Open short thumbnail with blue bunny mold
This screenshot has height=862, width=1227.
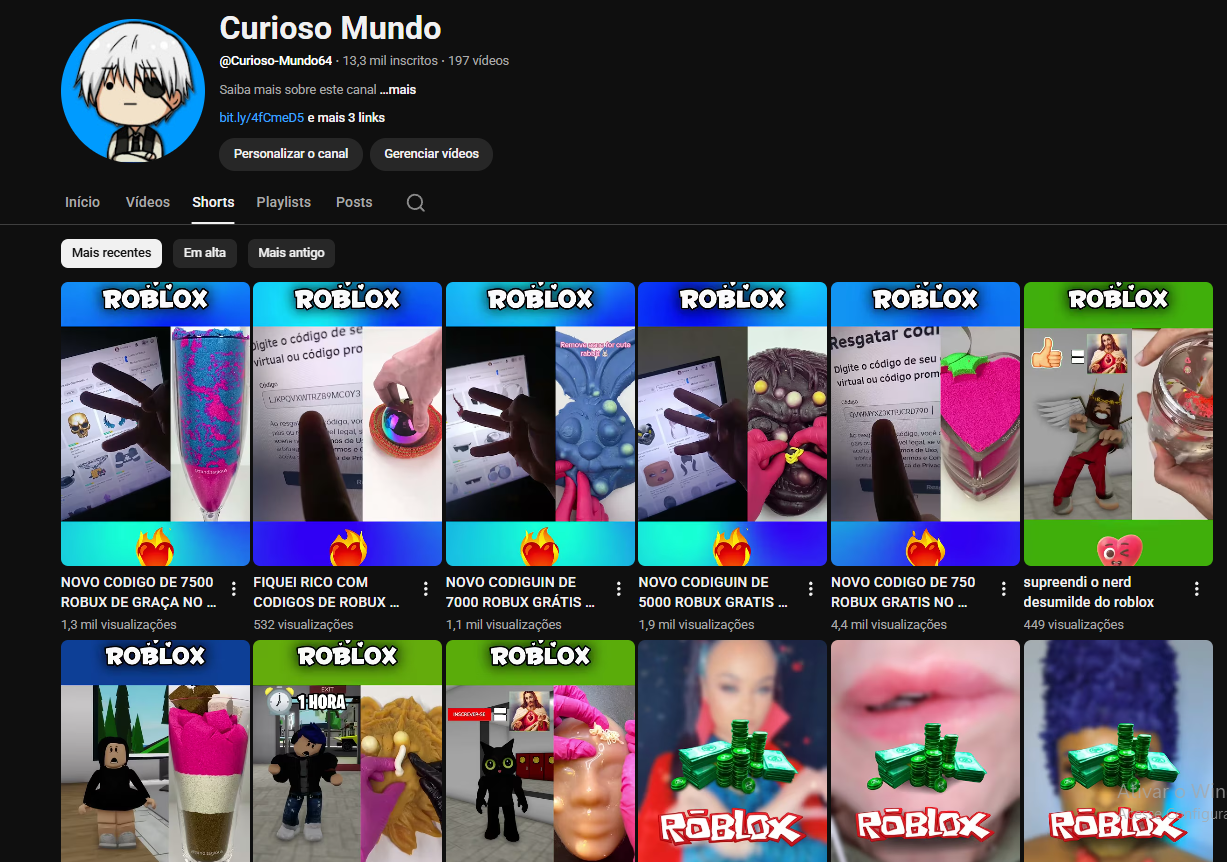(540, 424)
